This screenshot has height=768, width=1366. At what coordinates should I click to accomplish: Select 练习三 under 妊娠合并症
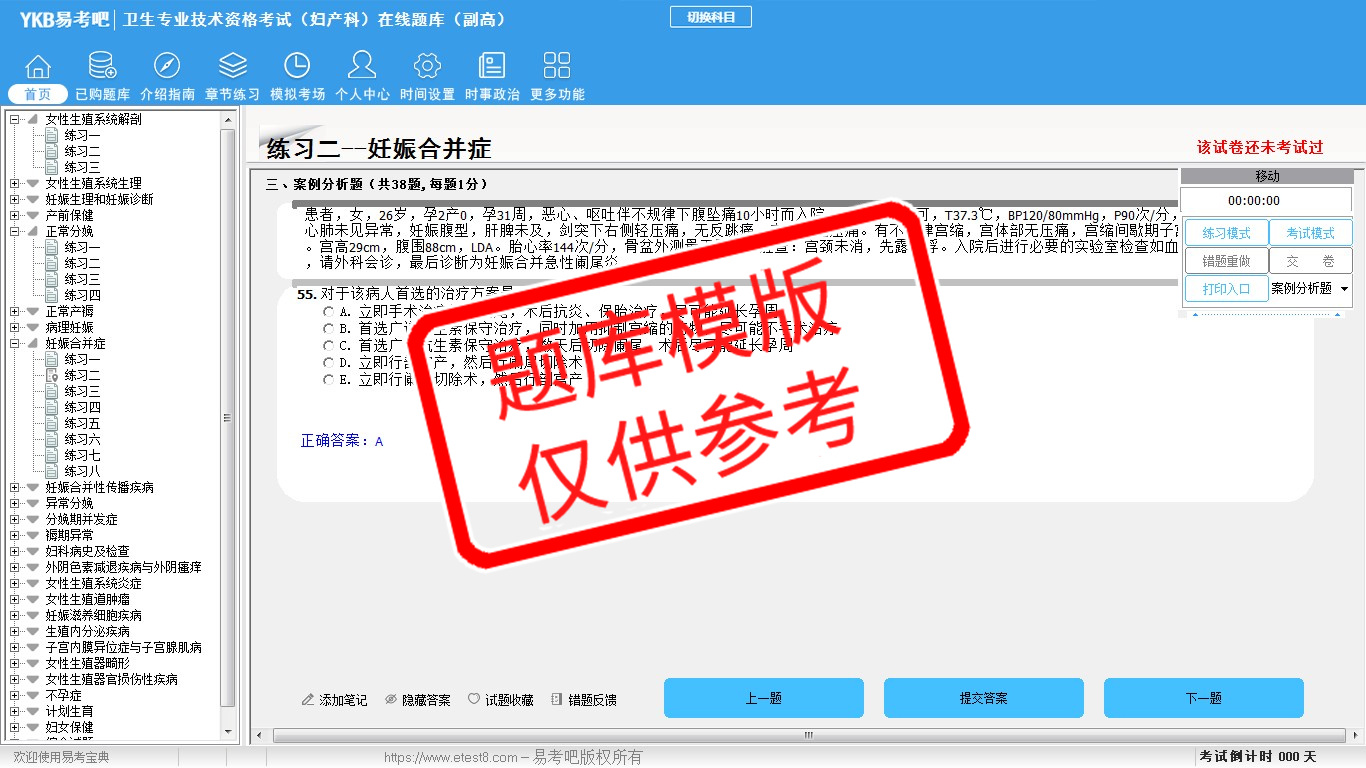click(82, 392)
